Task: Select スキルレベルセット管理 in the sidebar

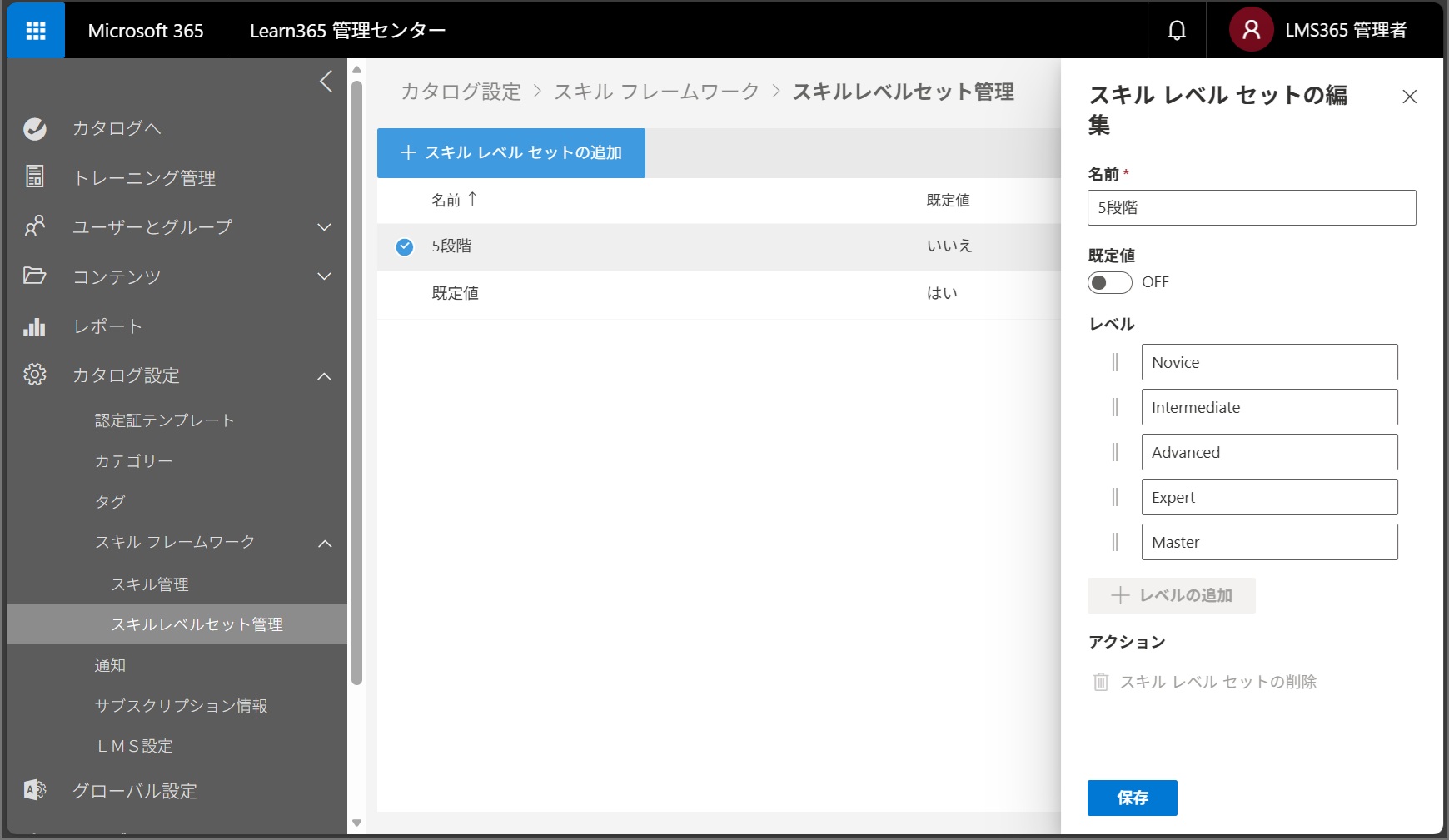Action: (177, 624)
